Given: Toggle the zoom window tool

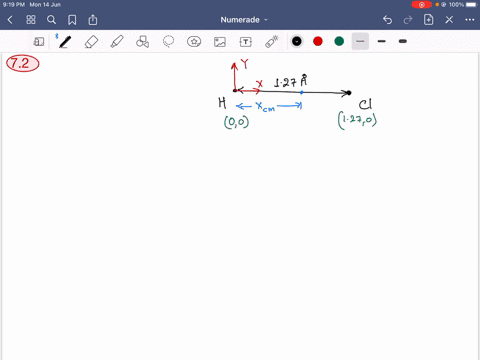Looking at the screenshot, I should click(x=39, y=42).
